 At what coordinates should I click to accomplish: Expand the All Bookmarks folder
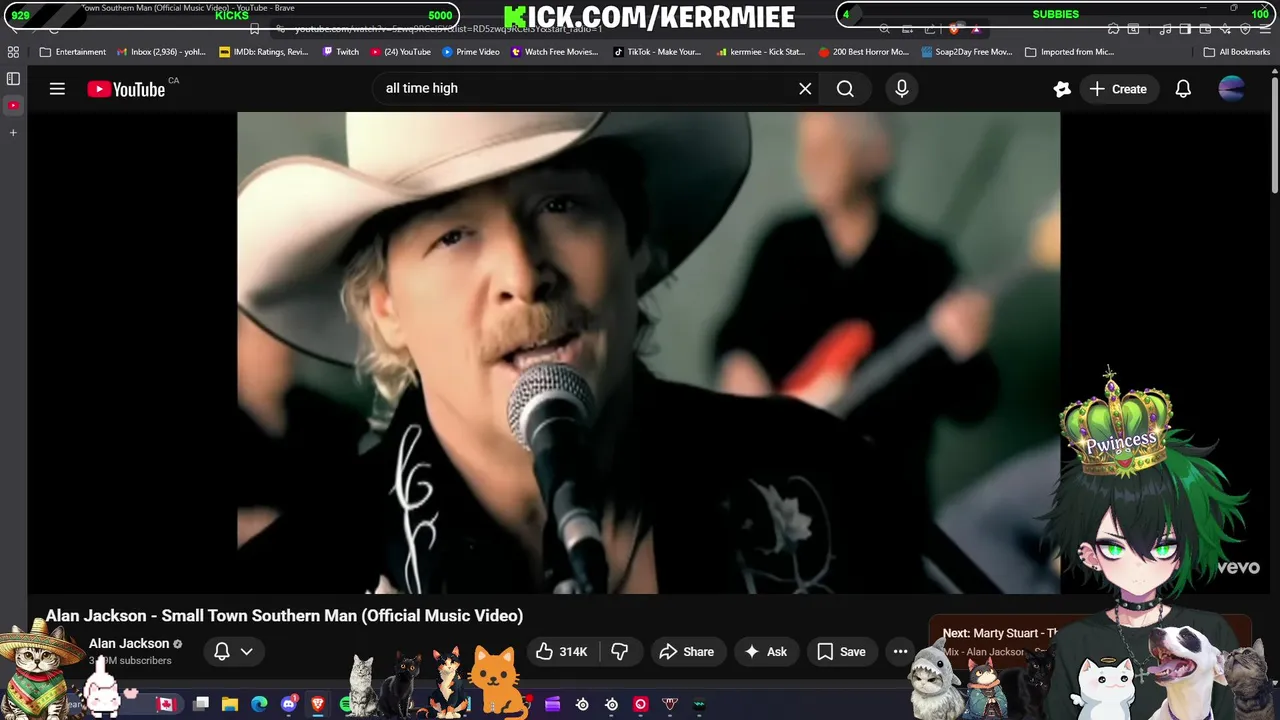click(x=1237, y=52)
